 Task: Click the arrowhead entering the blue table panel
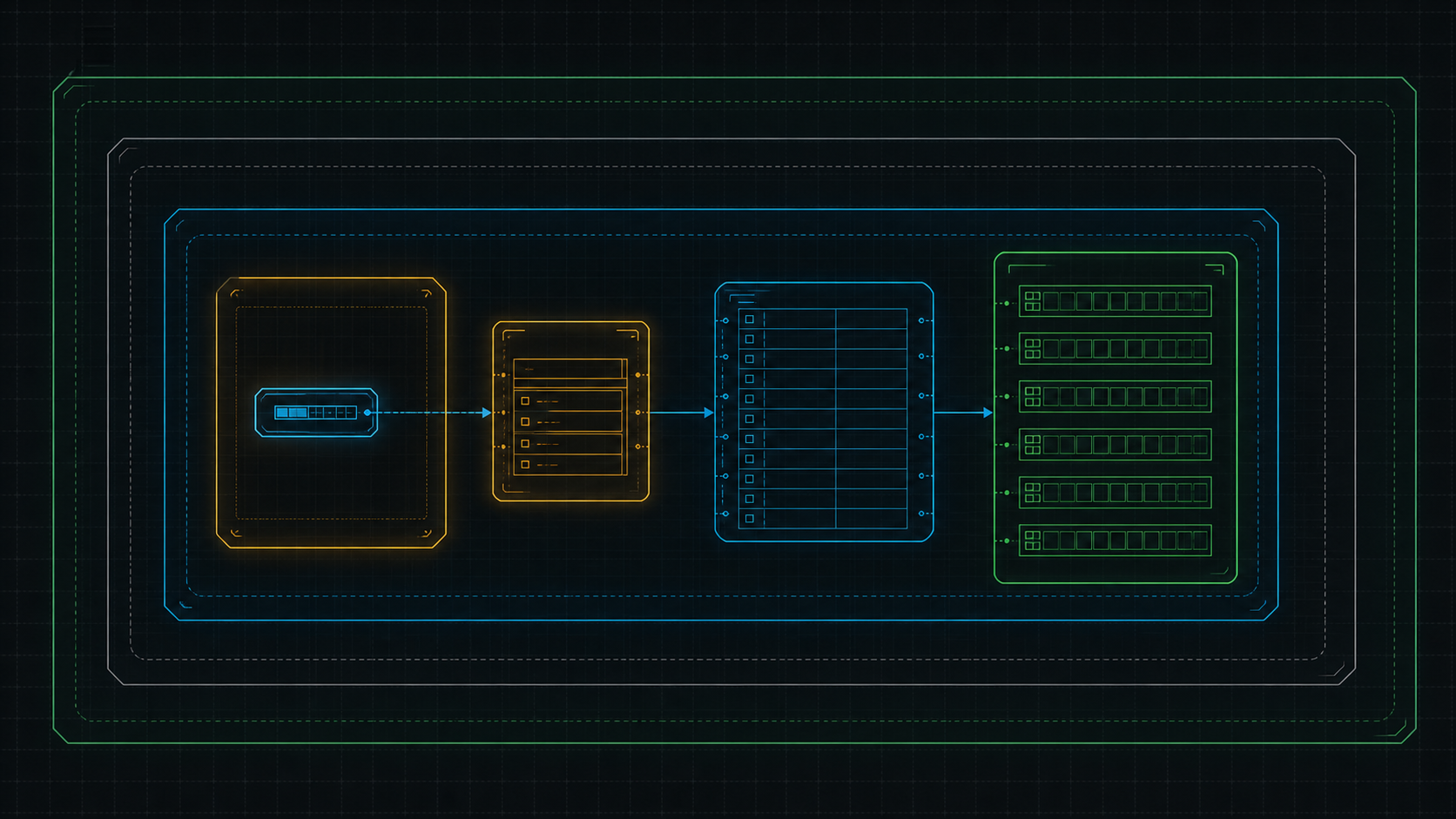click(708, 413)
